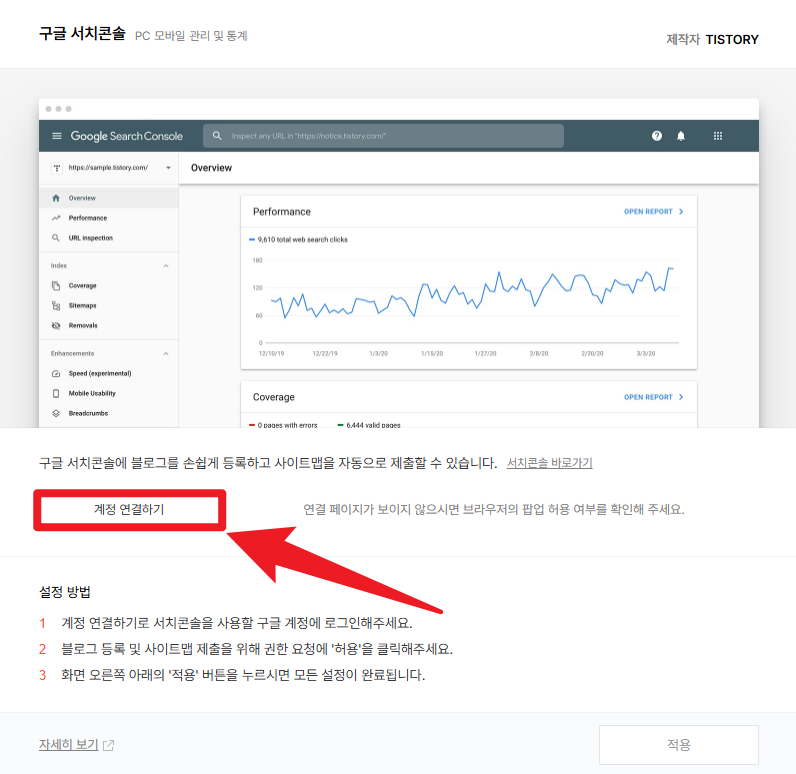
Task: Click the Speed gauge icon
Action: [x=56, y=374]
